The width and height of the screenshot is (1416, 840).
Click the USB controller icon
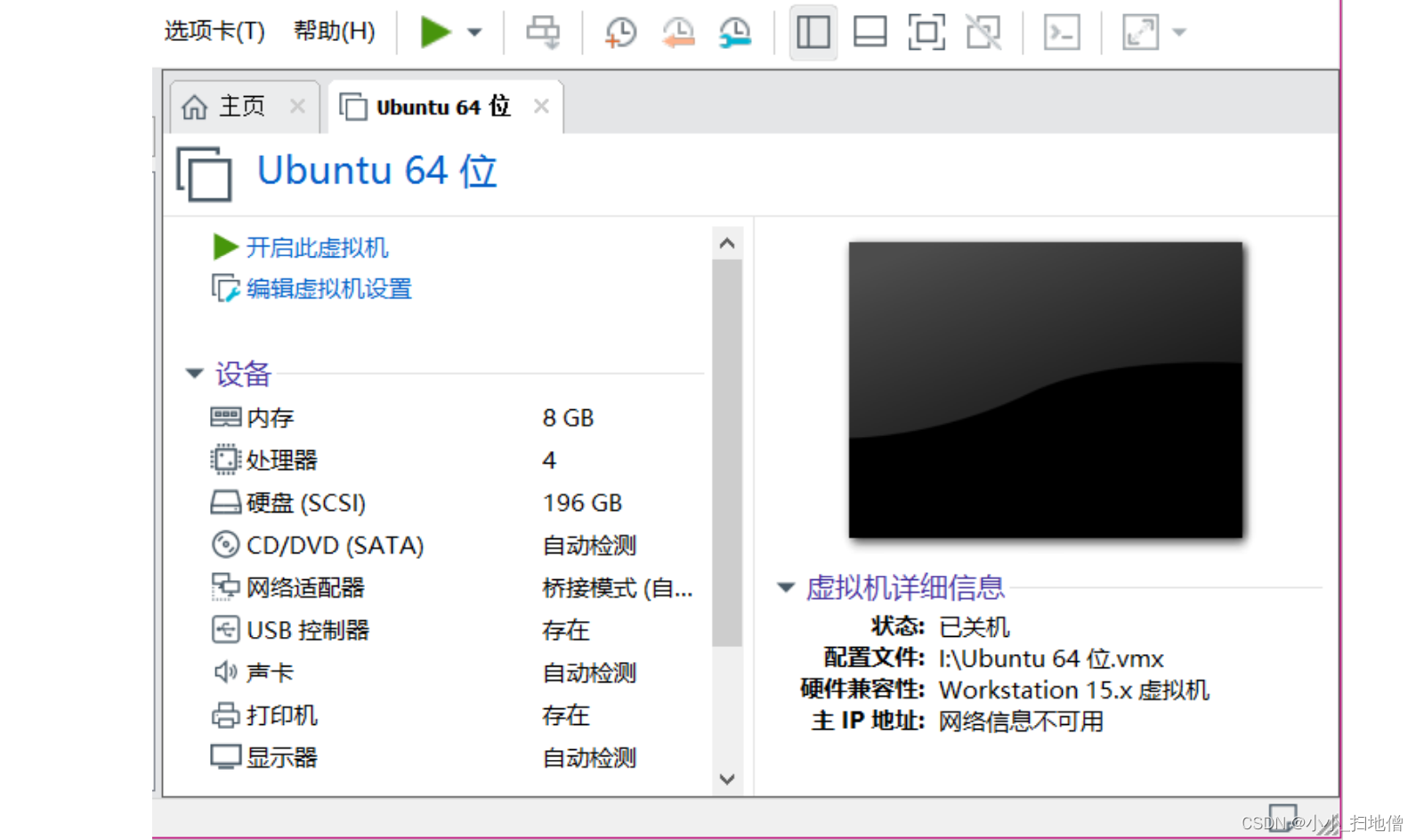click(226, 629)
